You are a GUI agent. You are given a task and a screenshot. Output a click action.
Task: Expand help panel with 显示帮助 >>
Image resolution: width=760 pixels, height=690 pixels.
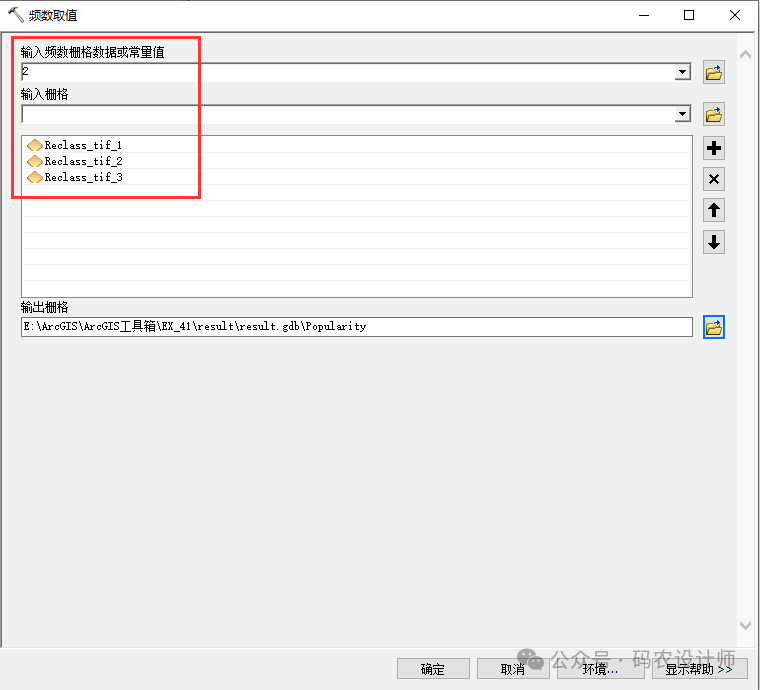click(699, 669)
